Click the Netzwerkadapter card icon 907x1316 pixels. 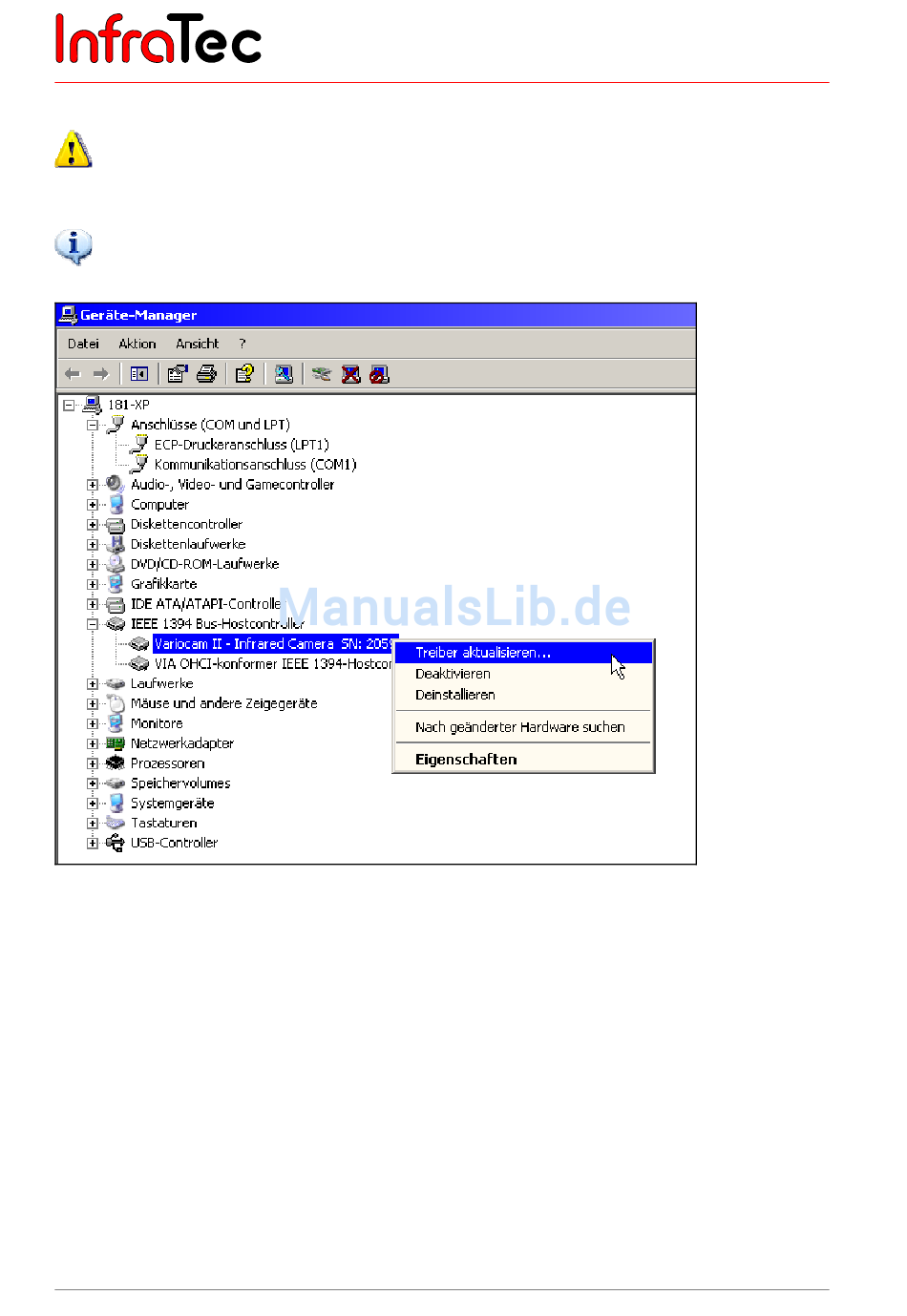coord(116,743)
